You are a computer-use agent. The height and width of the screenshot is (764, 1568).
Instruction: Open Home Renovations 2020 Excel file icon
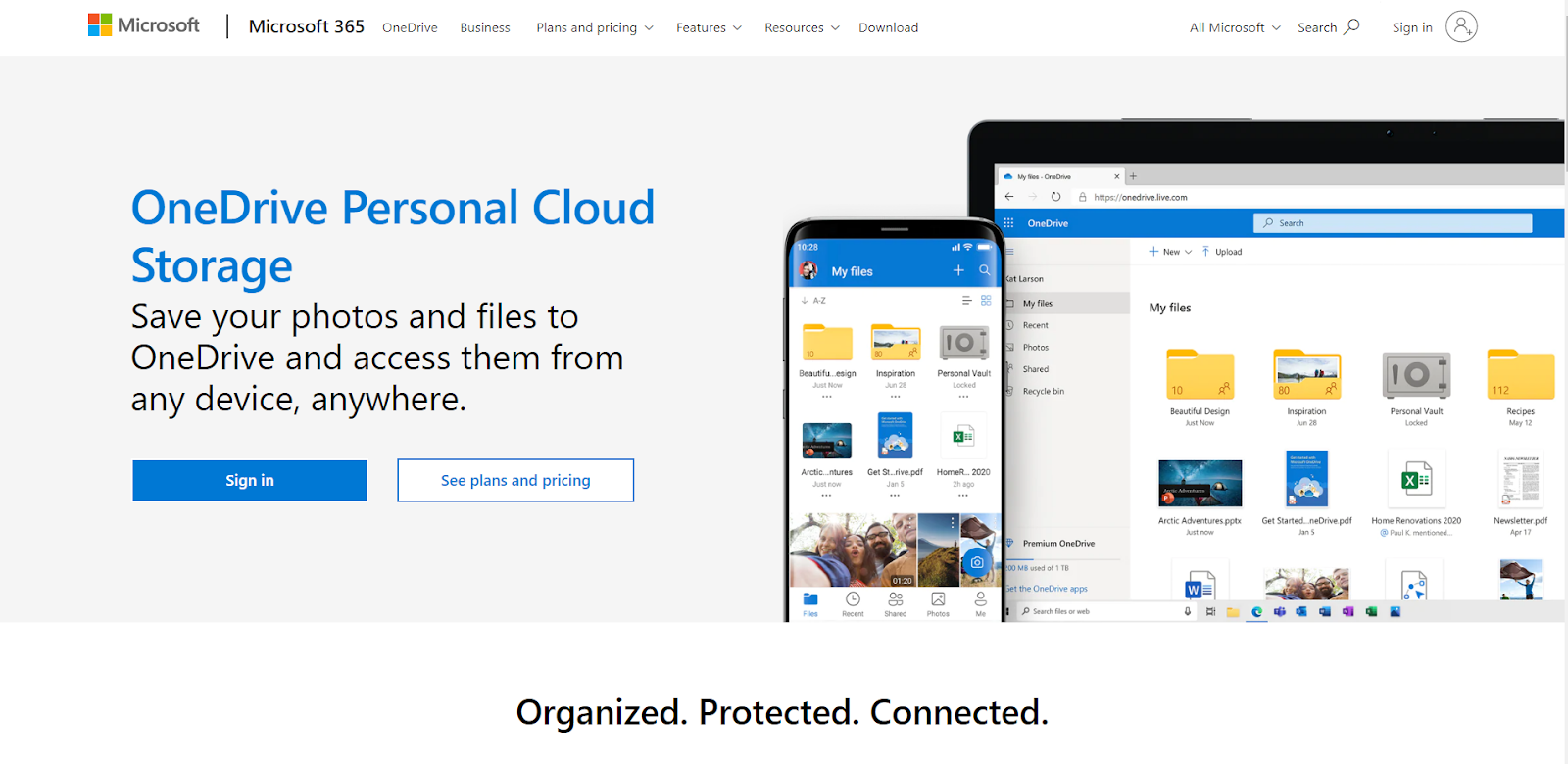1416,479
